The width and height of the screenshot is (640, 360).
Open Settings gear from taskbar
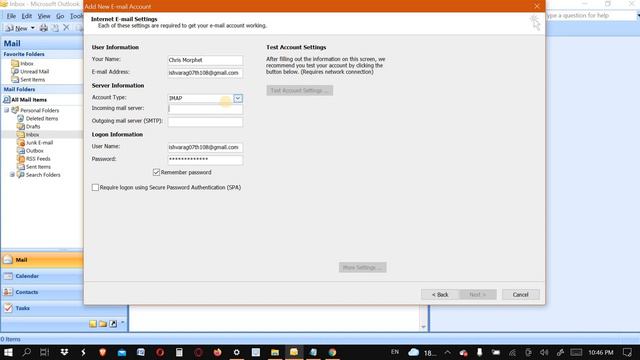pyautogui.click(x=237, y=352)
